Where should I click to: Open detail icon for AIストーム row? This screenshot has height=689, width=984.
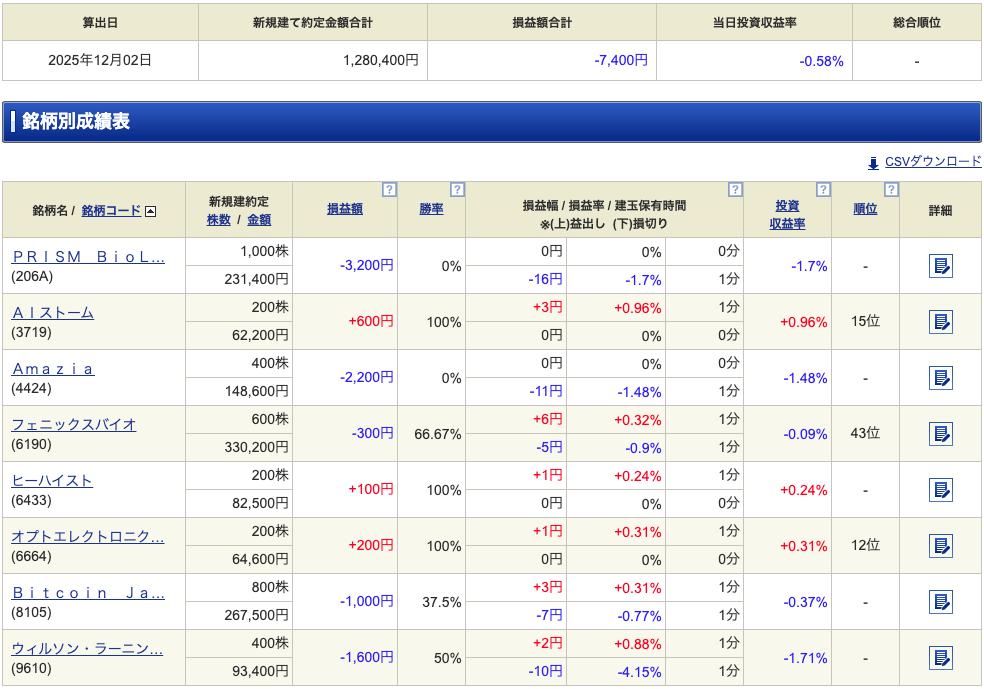click(940, 322)
